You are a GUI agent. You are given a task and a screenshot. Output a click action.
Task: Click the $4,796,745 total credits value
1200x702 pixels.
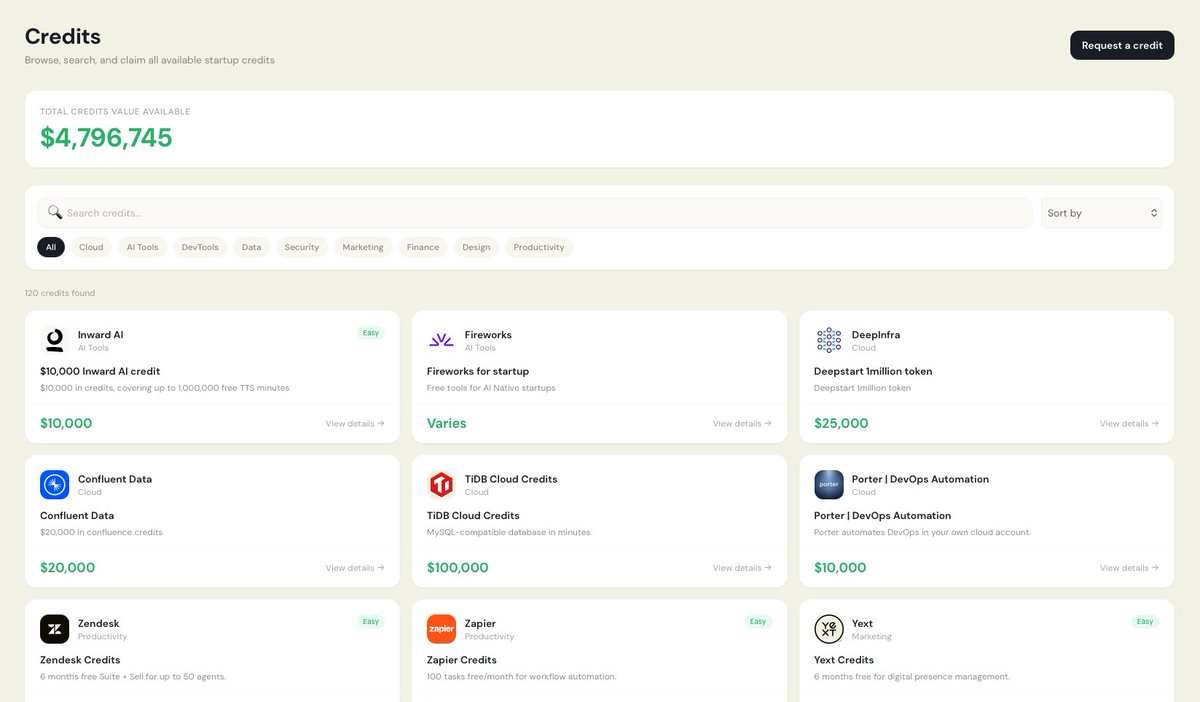tap(106, 138)
